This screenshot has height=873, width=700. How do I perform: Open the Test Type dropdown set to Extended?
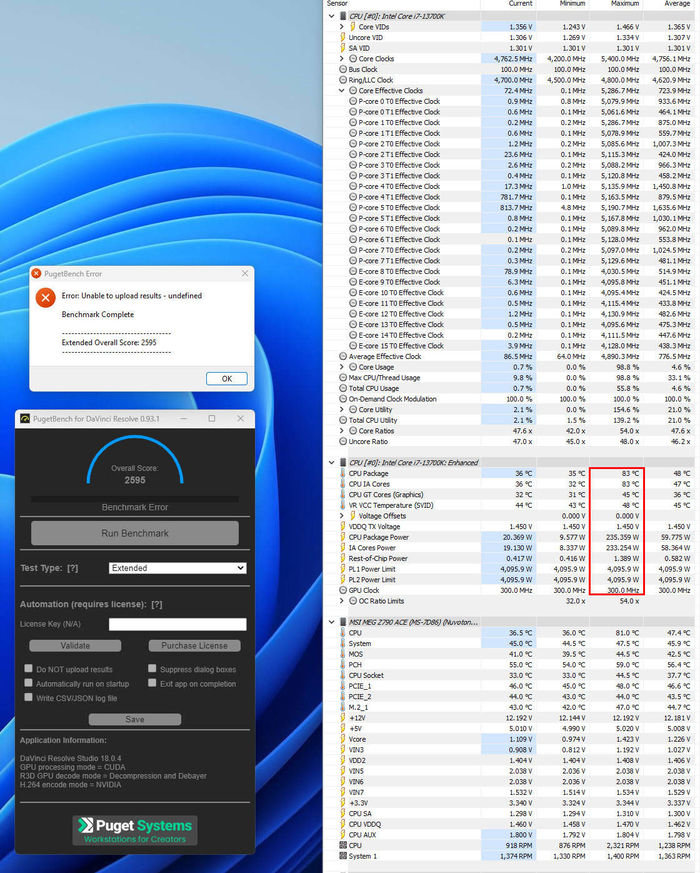[x=178, y=568]
